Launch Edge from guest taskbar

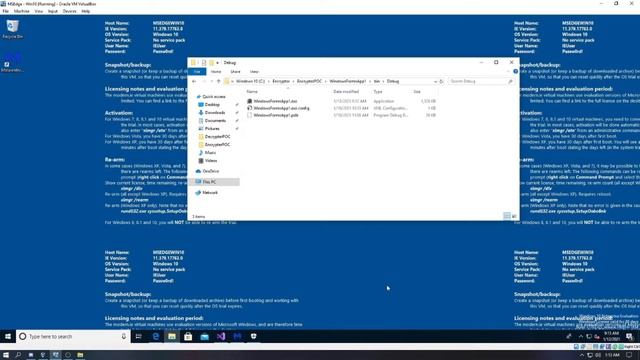pyautogui.click(x=156, y=336)
